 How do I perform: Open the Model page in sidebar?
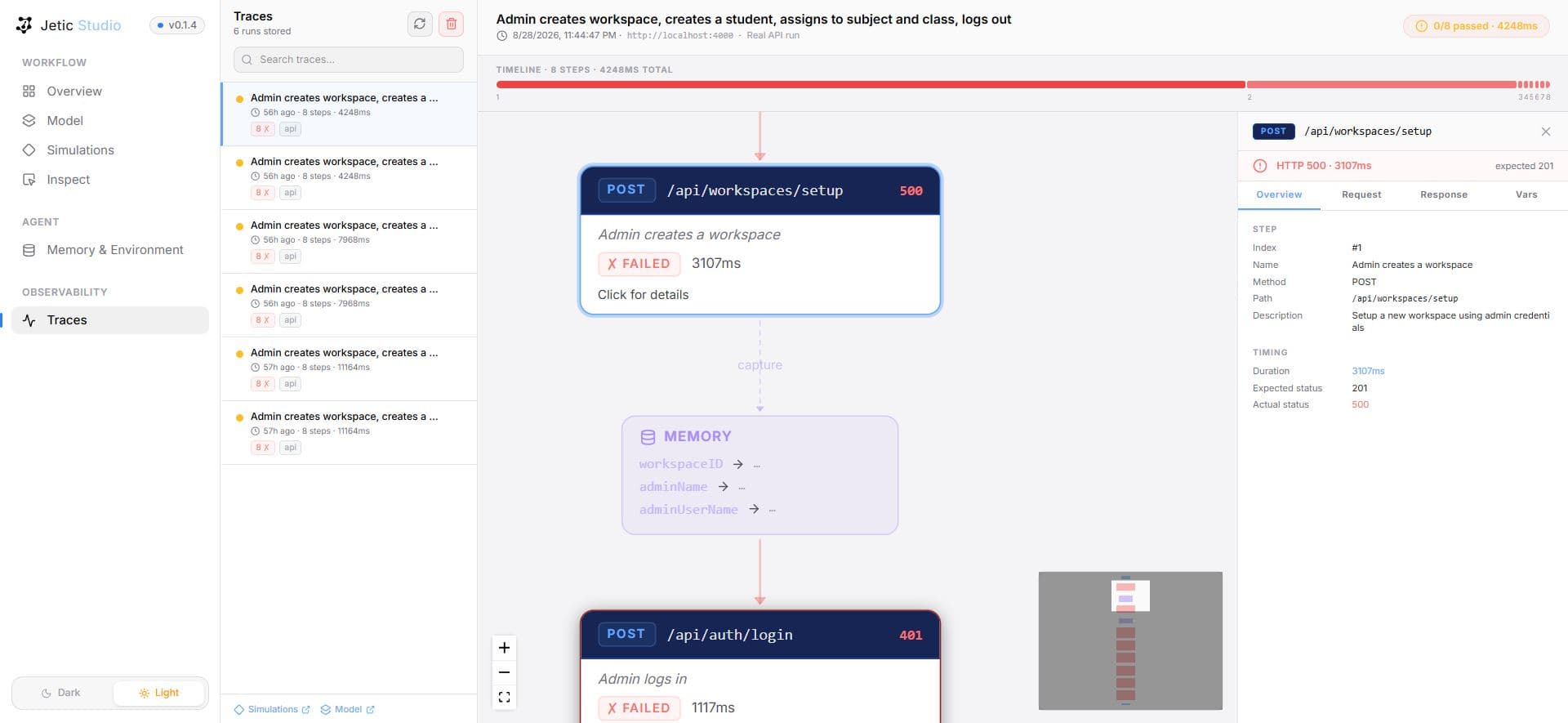tap(110, 121)
